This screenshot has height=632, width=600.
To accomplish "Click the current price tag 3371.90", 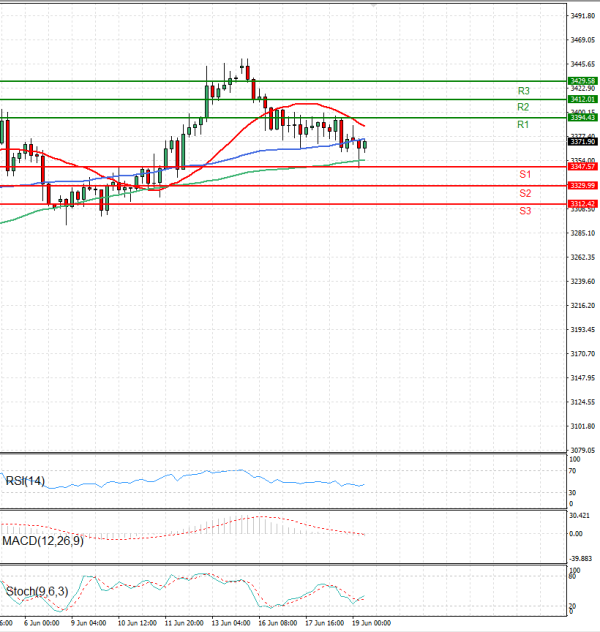I will (582, 142).
